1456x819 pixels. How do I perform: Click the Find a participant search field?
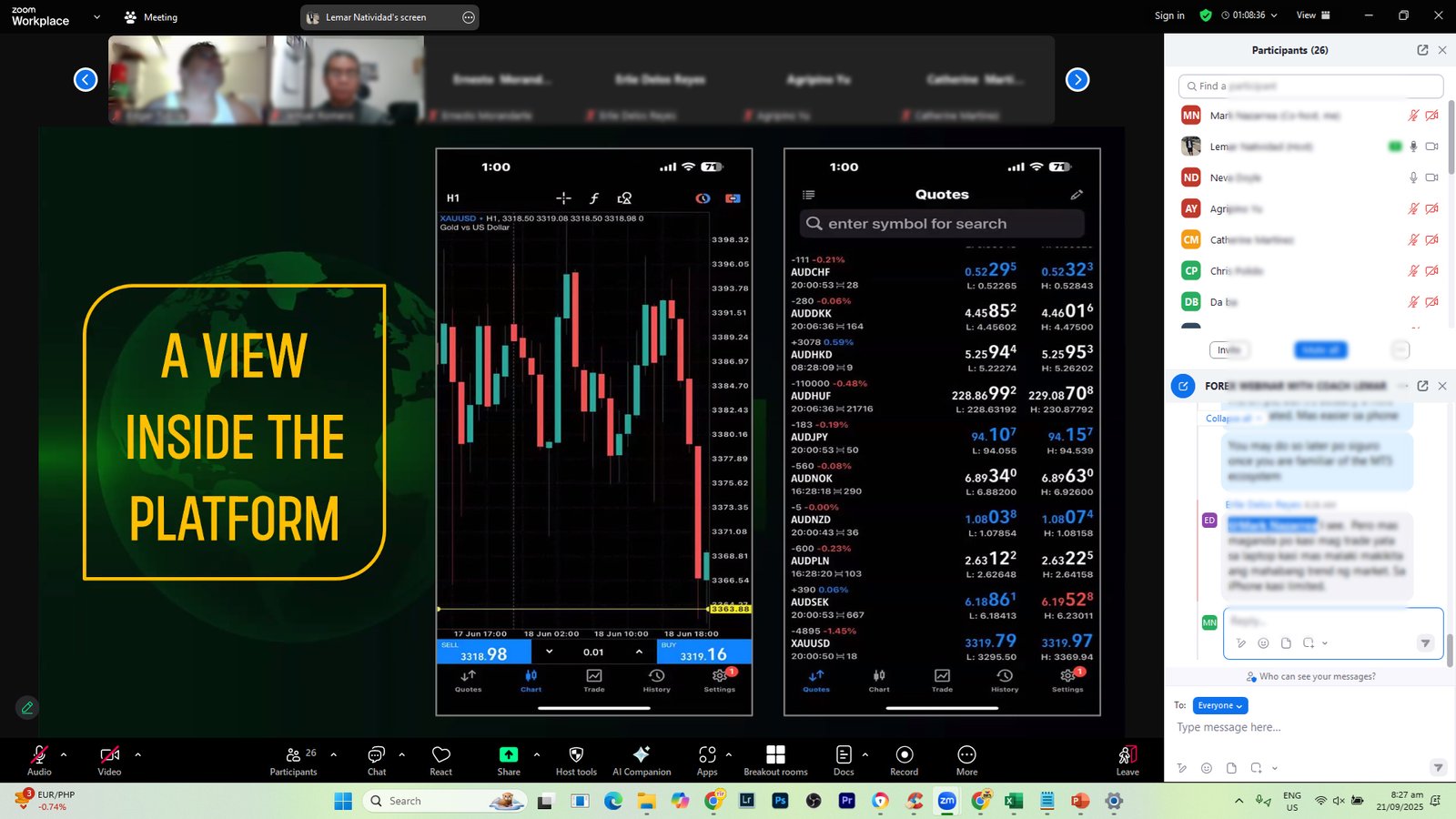(x=1310, y=86)
